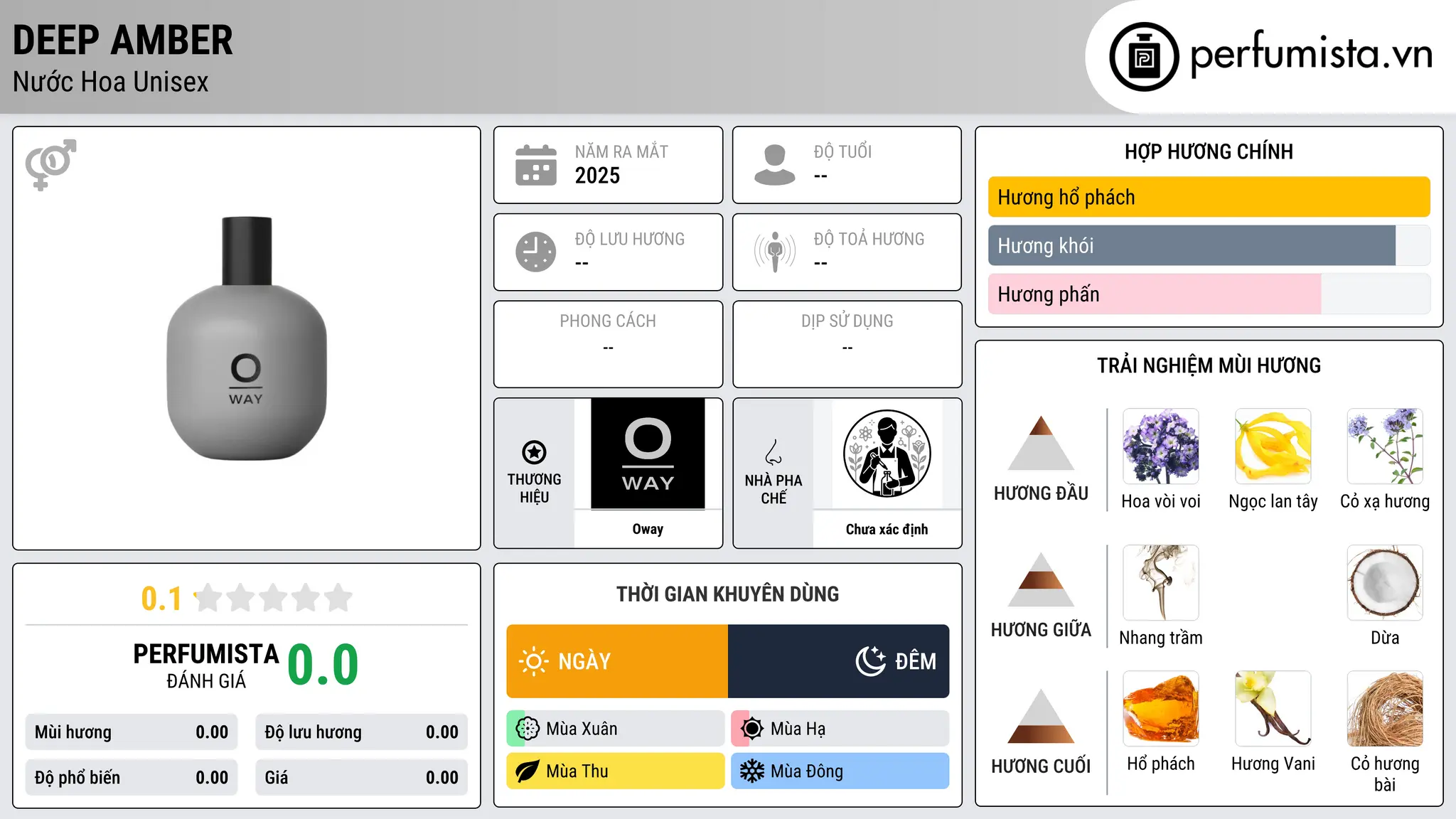Click the HỢP HƯƠNG CHÍNH heading

click(1209, 151)
